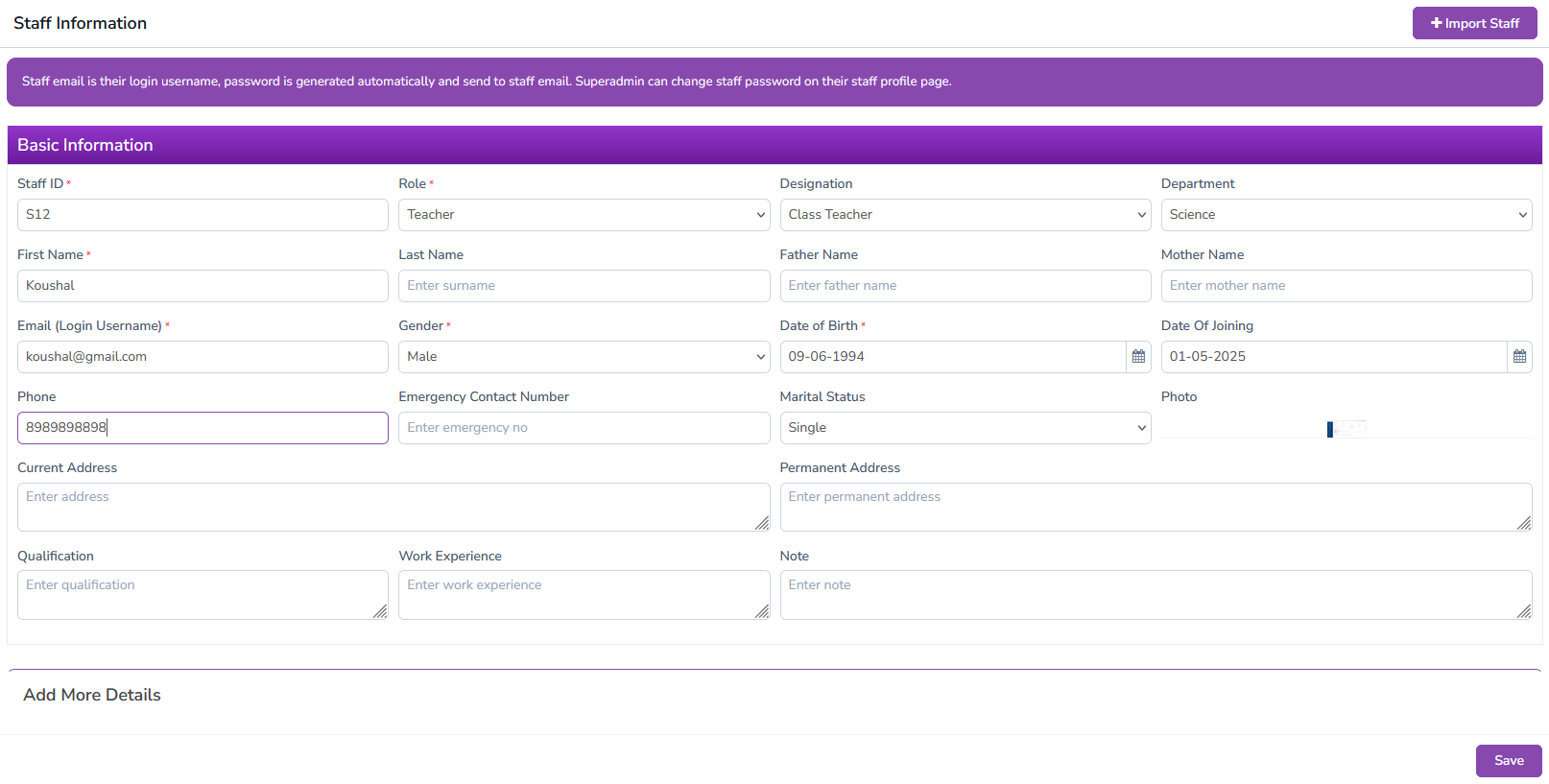Click into the Mother Name field
Screen dimensions: 1549x784
(x=1346, y=286)
